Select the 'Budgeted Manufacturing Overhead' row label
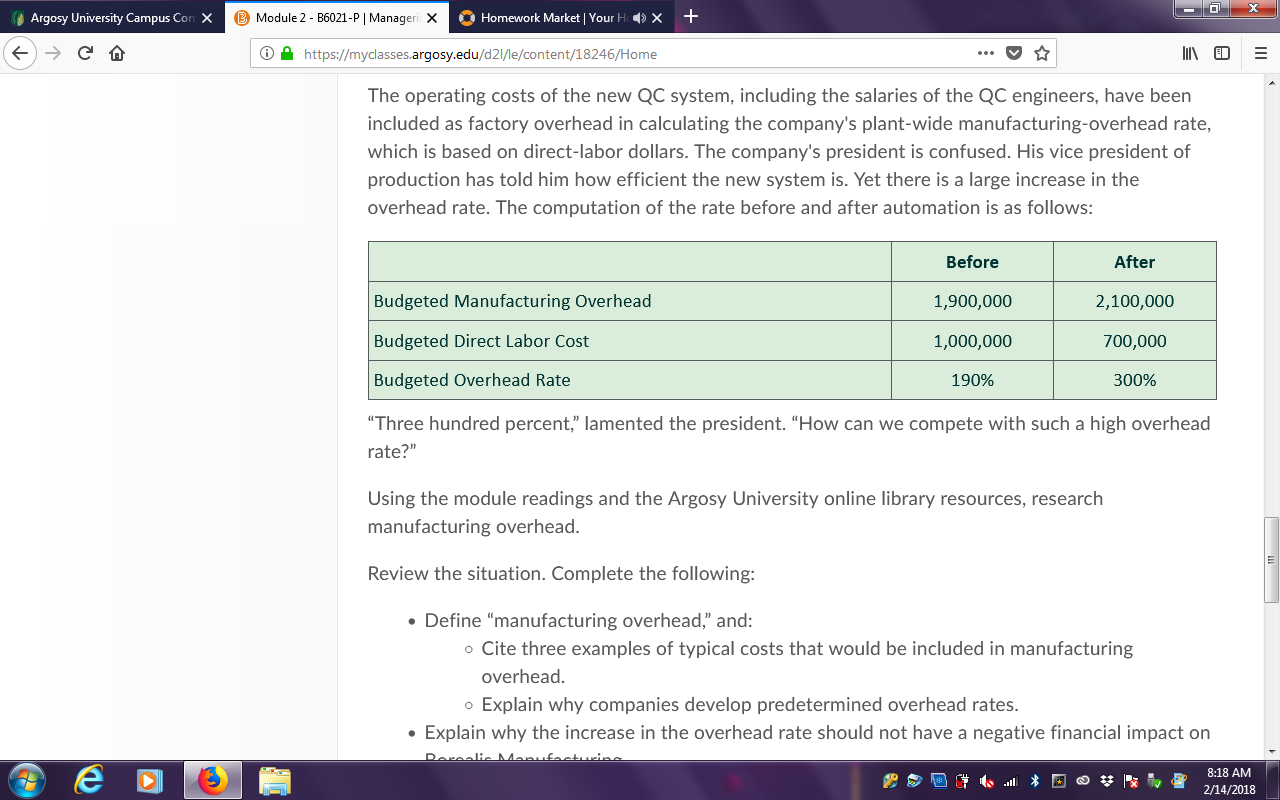1280x800 pixels. 512,301
